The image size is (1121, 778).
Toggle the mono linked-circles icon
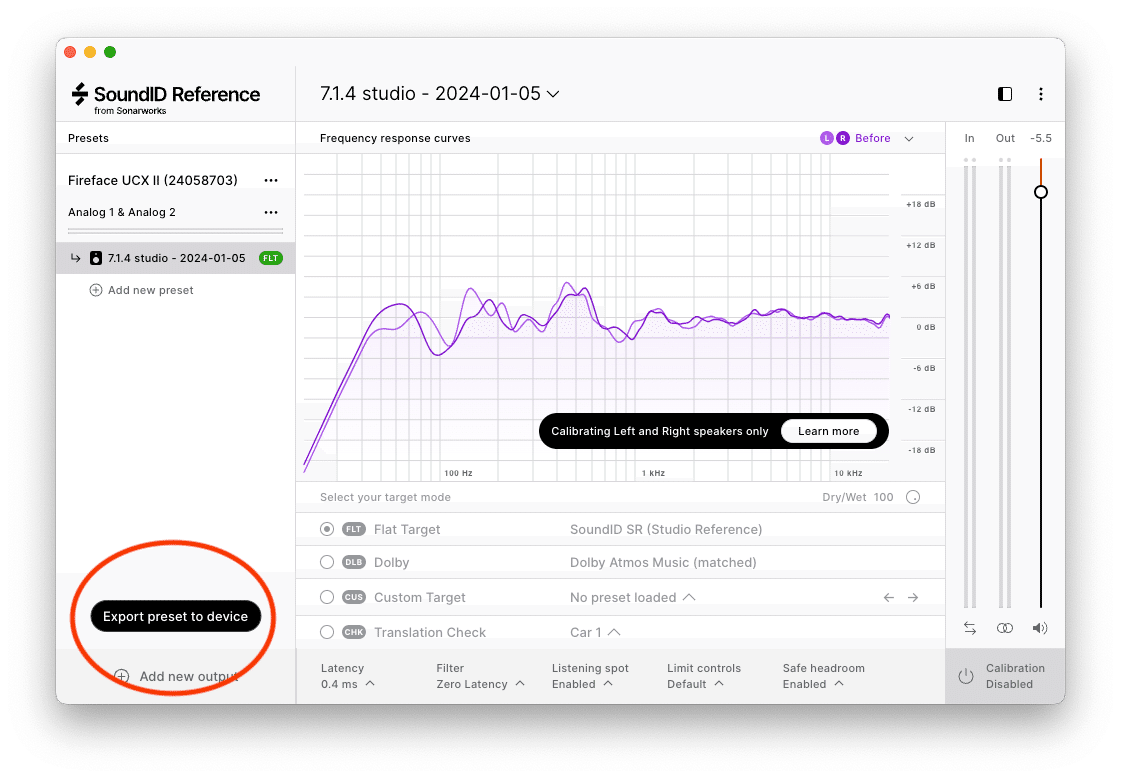1004,628
